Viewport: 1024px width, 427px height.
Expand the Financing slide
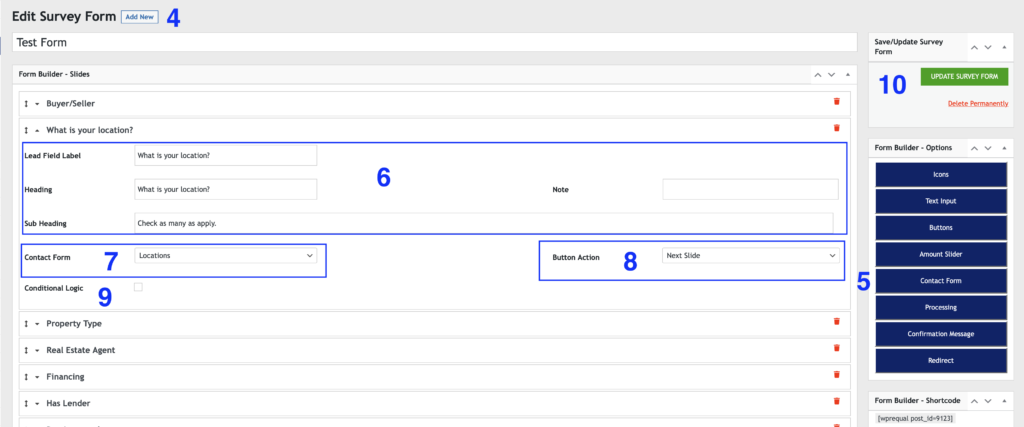click(x=37, y=377)
